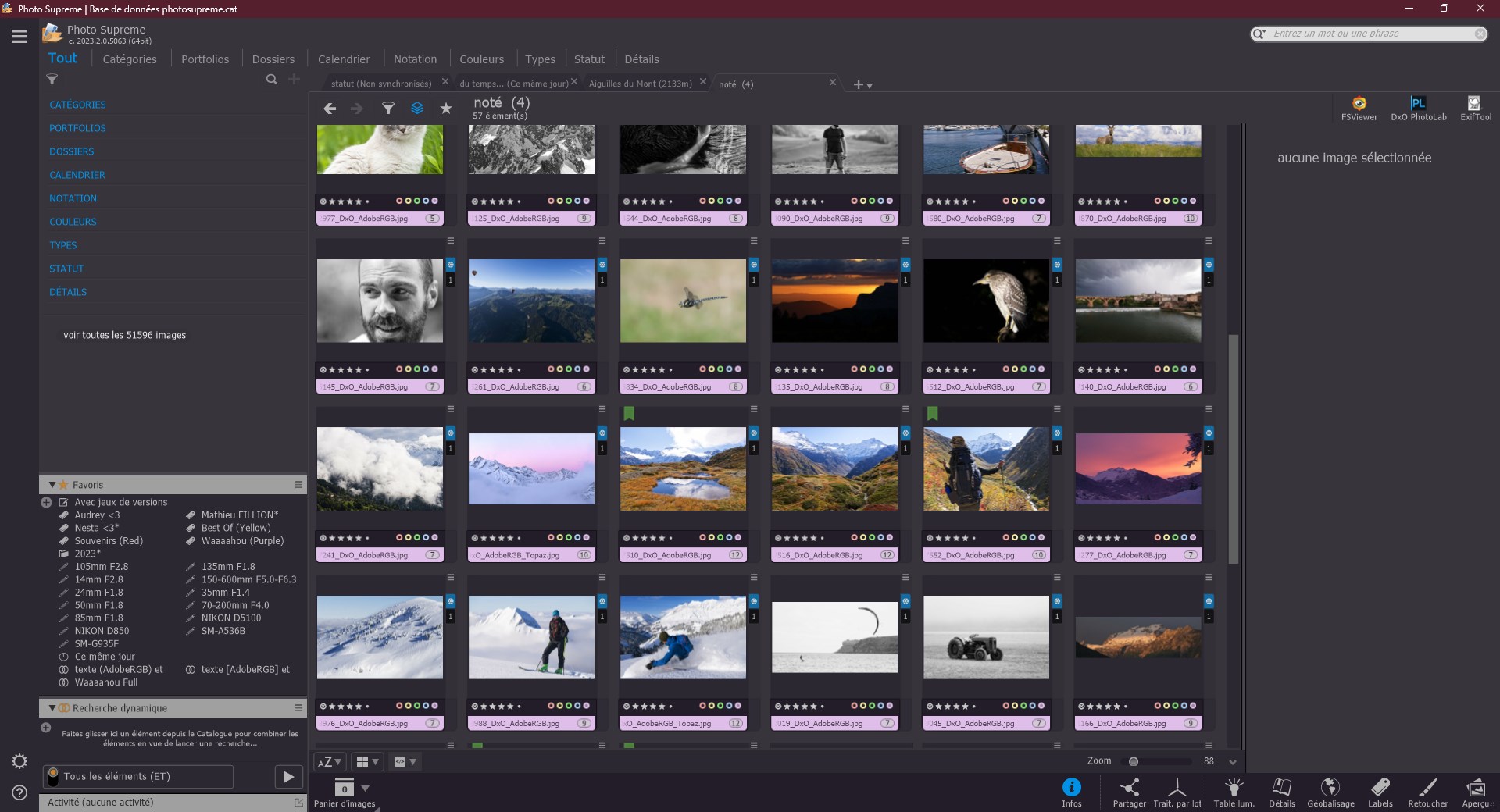Viewport: 1500px width, 812px height.
Task: Close the statut (Non synchronisés) tab
Action: (445, 82)
